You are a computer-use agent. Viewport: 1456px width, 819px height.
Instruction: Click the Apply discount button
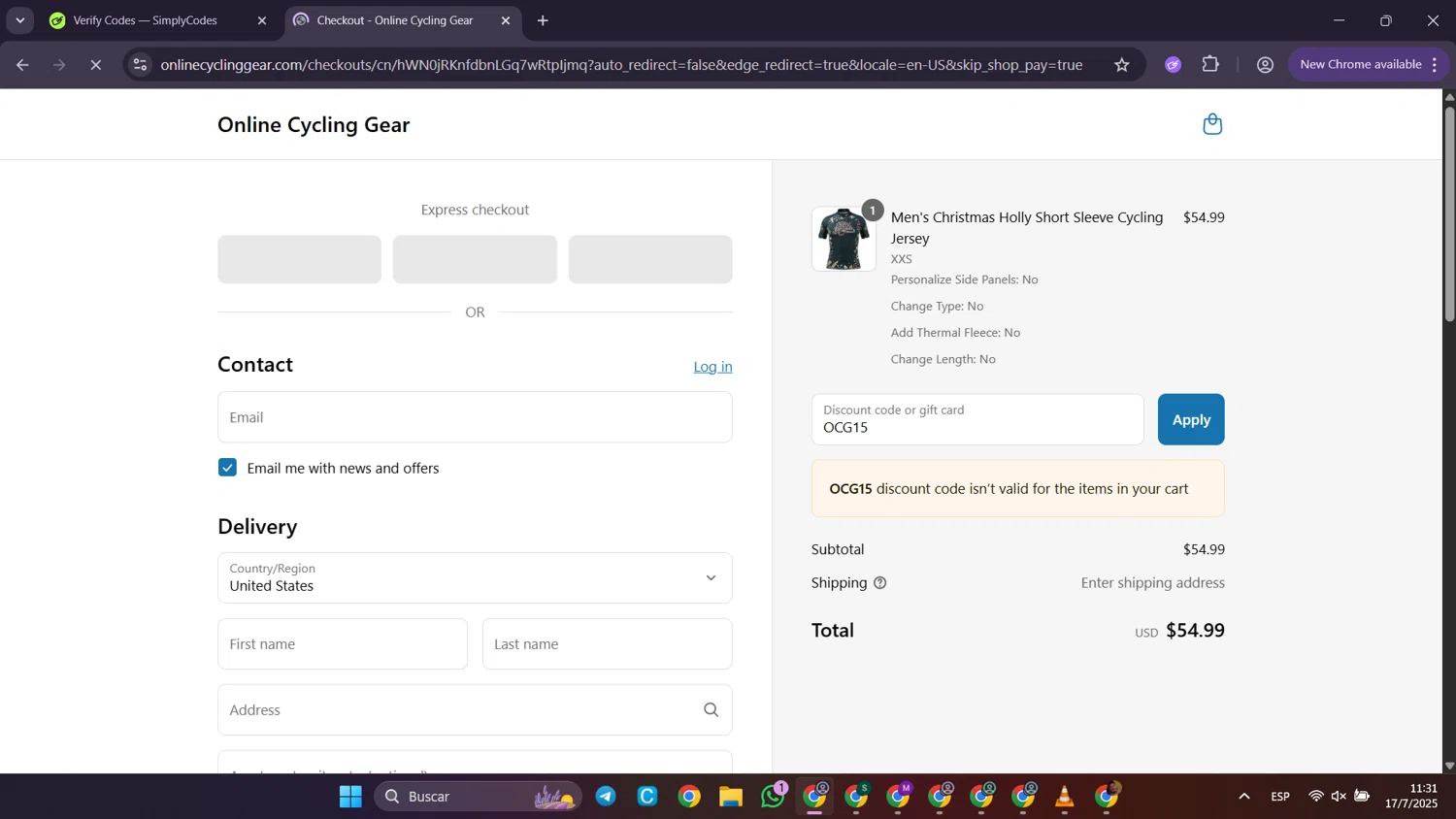click(1191, 419)
